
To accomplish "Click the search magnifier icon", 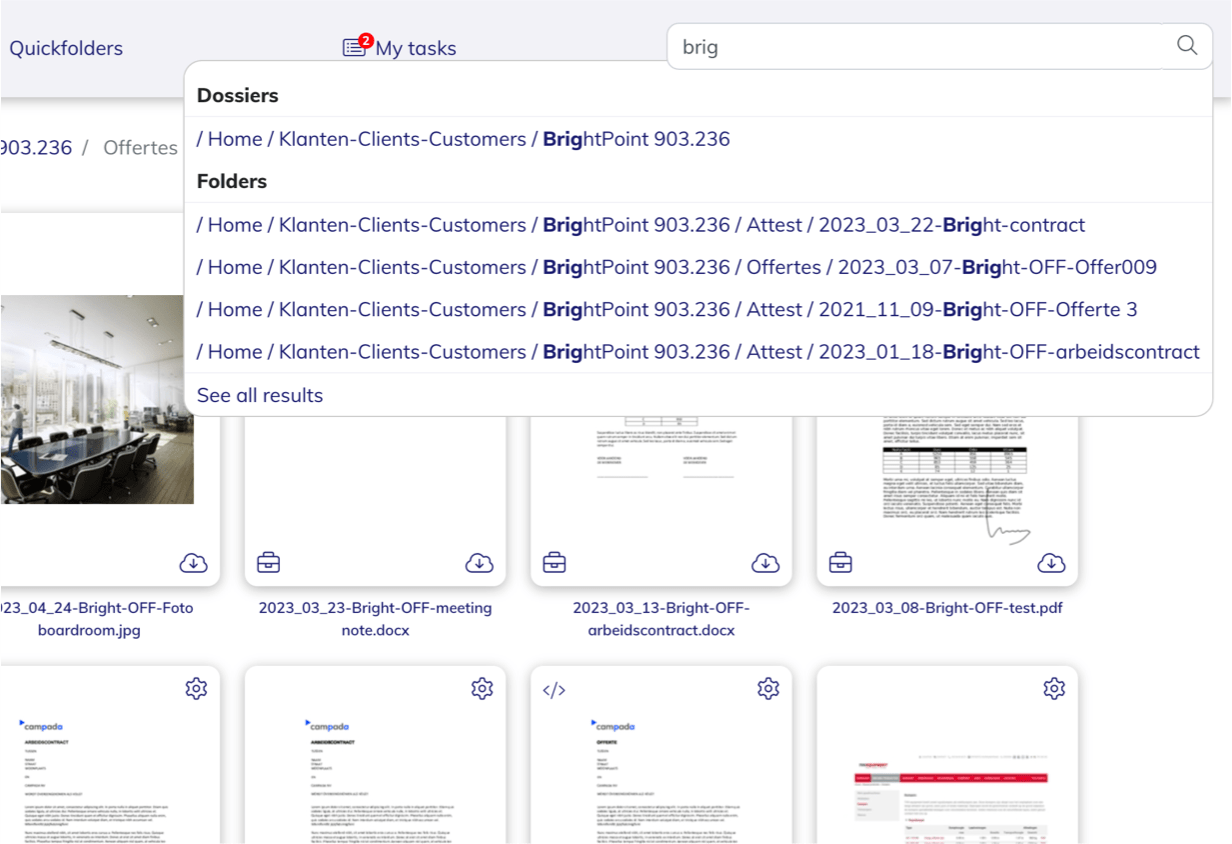I will [1186, 46].
